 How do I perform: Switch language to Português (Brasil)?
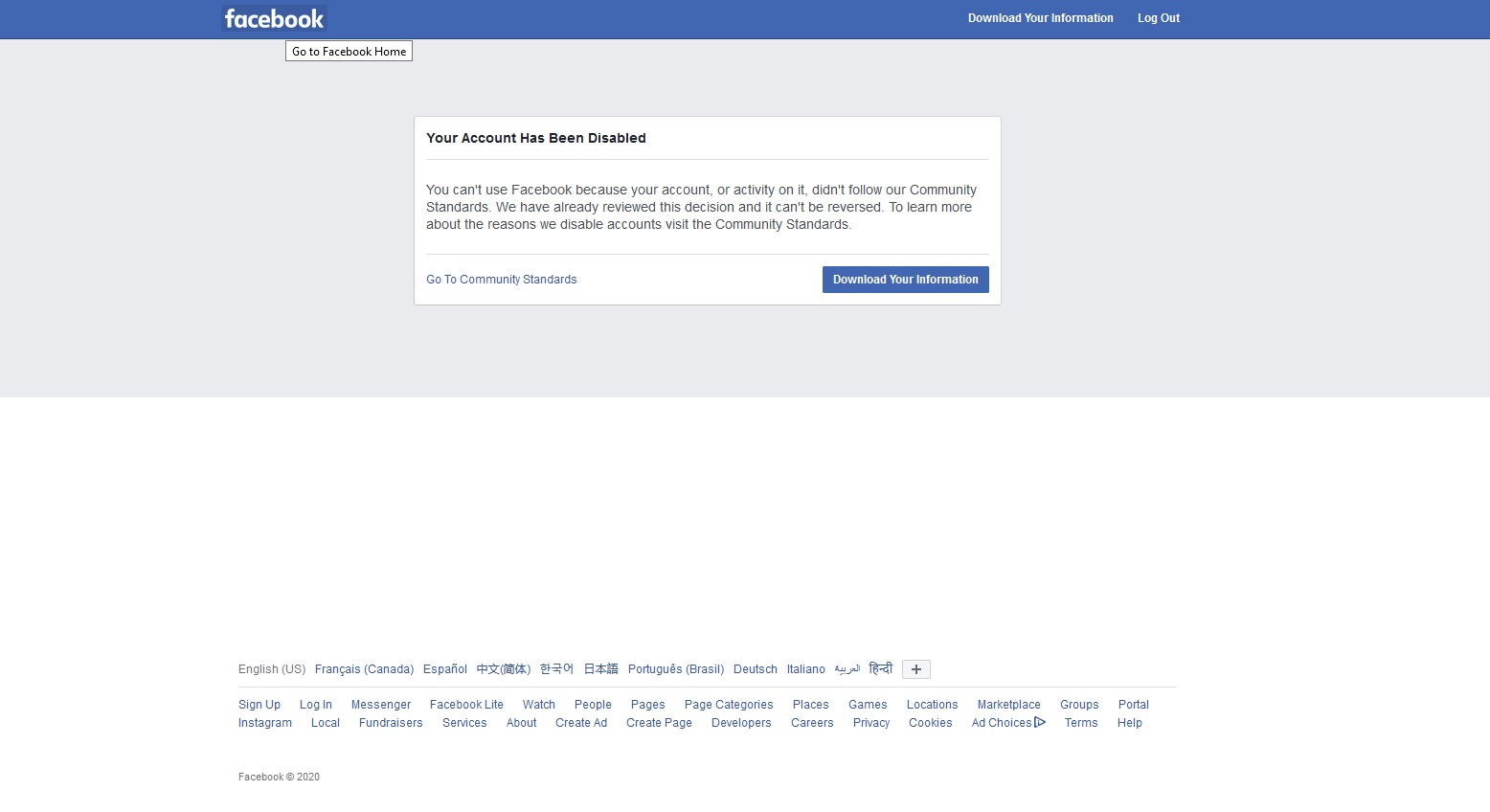(676, 669)
